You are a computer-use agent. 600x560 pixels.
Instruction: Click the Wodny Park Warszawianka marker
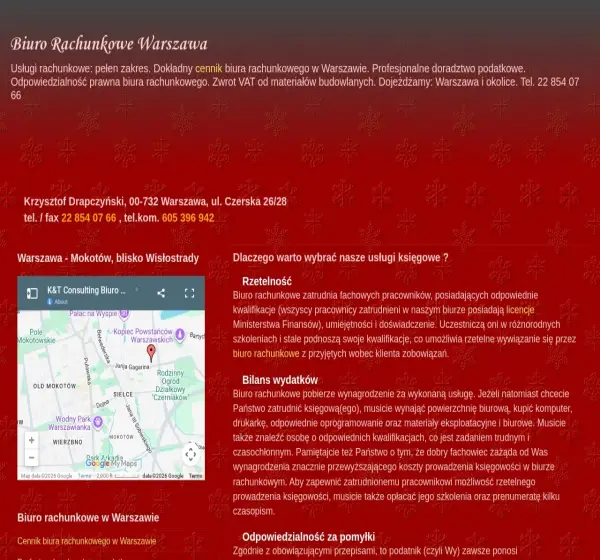(x=98, y=422)
